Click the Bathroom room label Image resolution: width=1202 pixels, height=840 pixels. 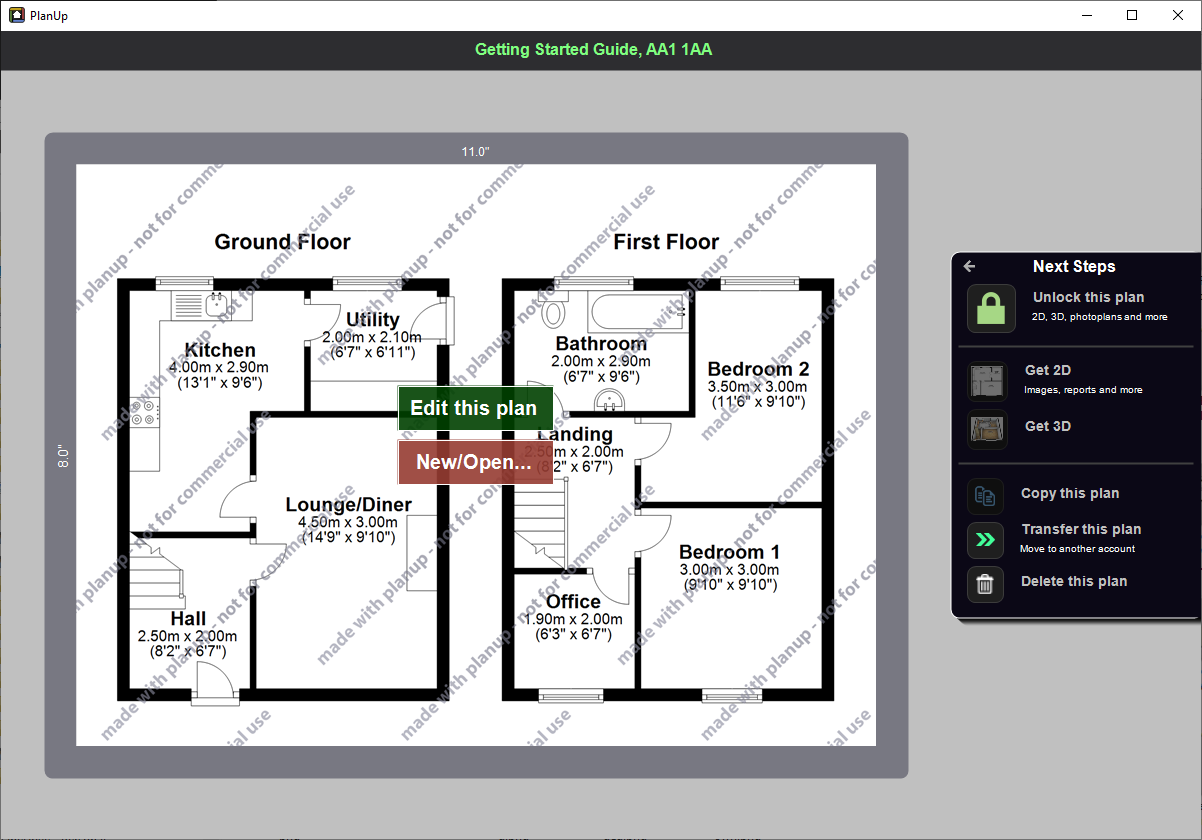click(x=601, y=344)
